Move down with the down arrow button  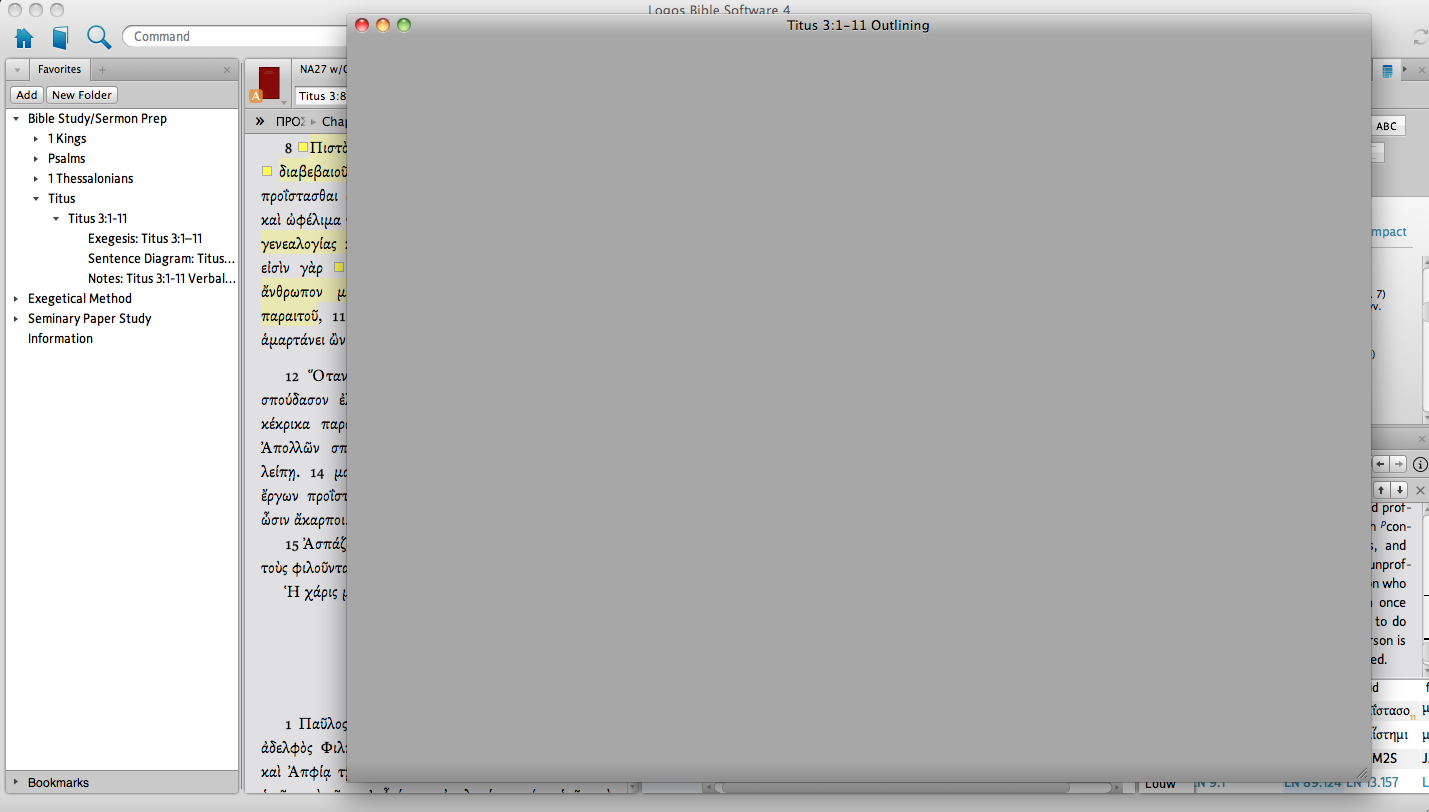(x=1399, y=490)
